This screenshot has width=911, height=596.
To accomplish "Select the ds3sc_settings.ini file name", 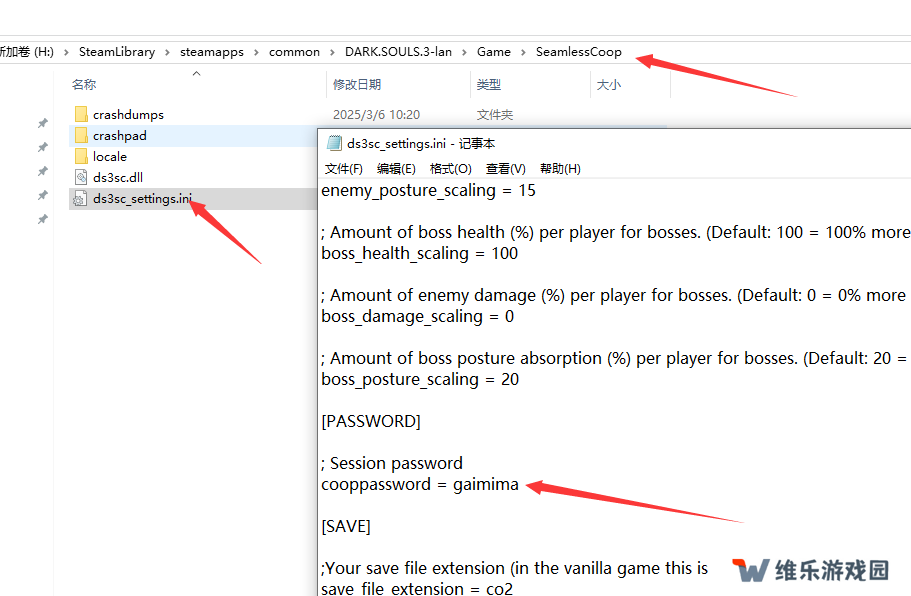I will 142,199.
